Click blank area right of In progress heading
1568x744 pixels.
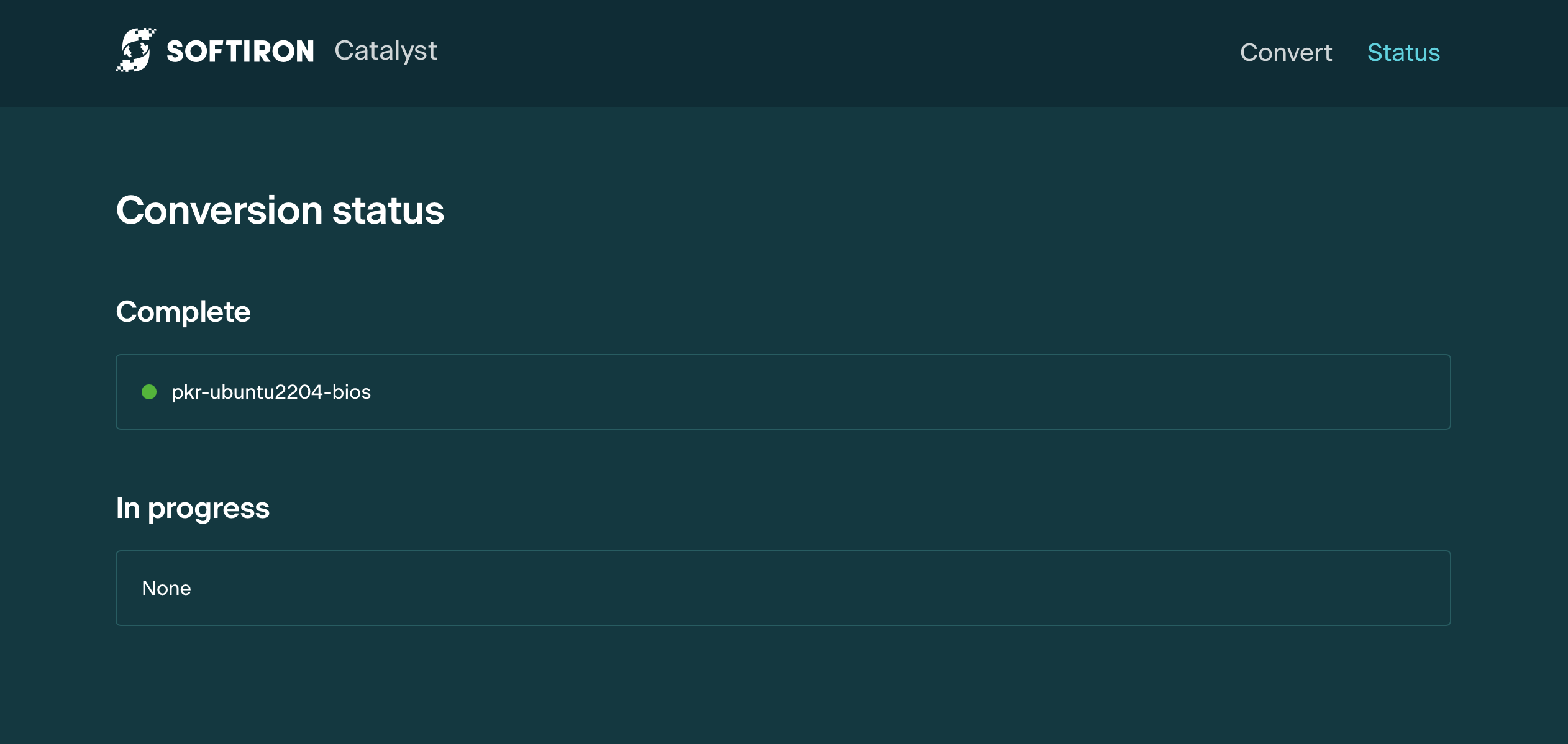coord(808,508)
